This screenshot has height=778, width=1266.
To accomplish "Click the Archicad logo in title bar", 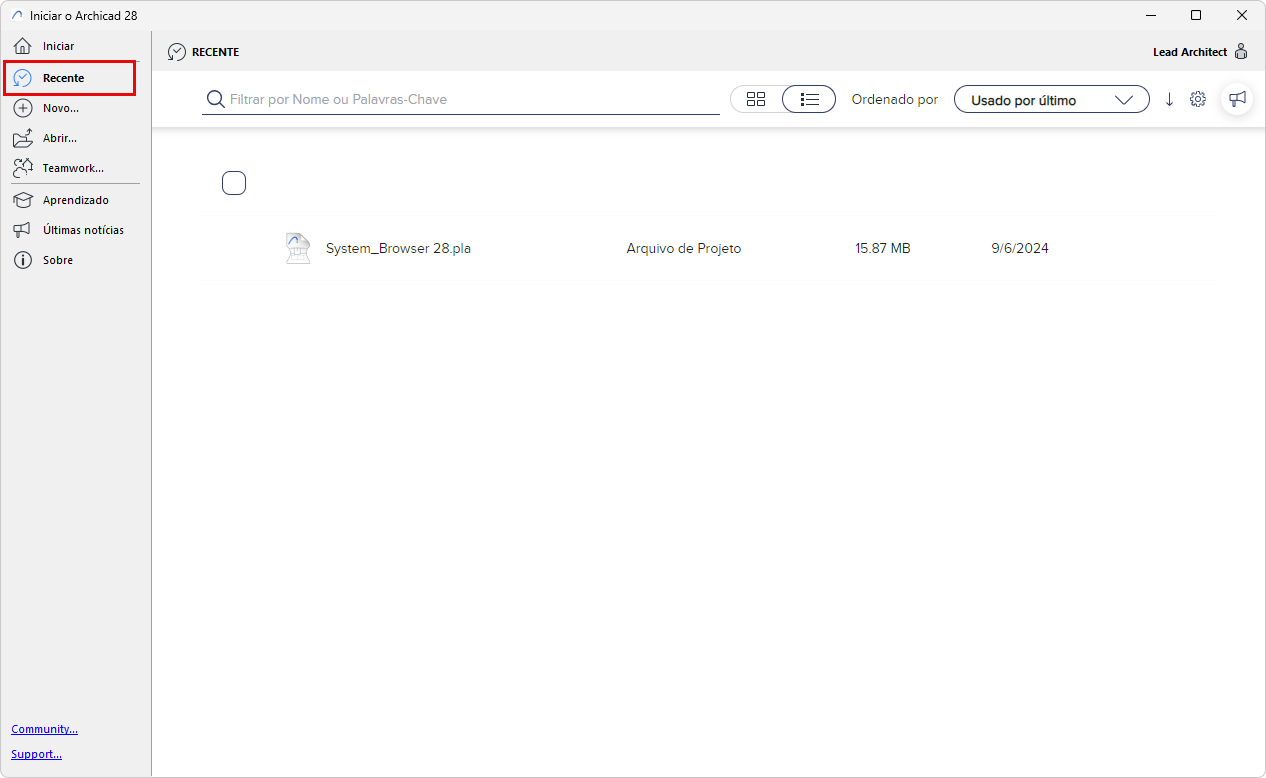I will coord(16,15).
